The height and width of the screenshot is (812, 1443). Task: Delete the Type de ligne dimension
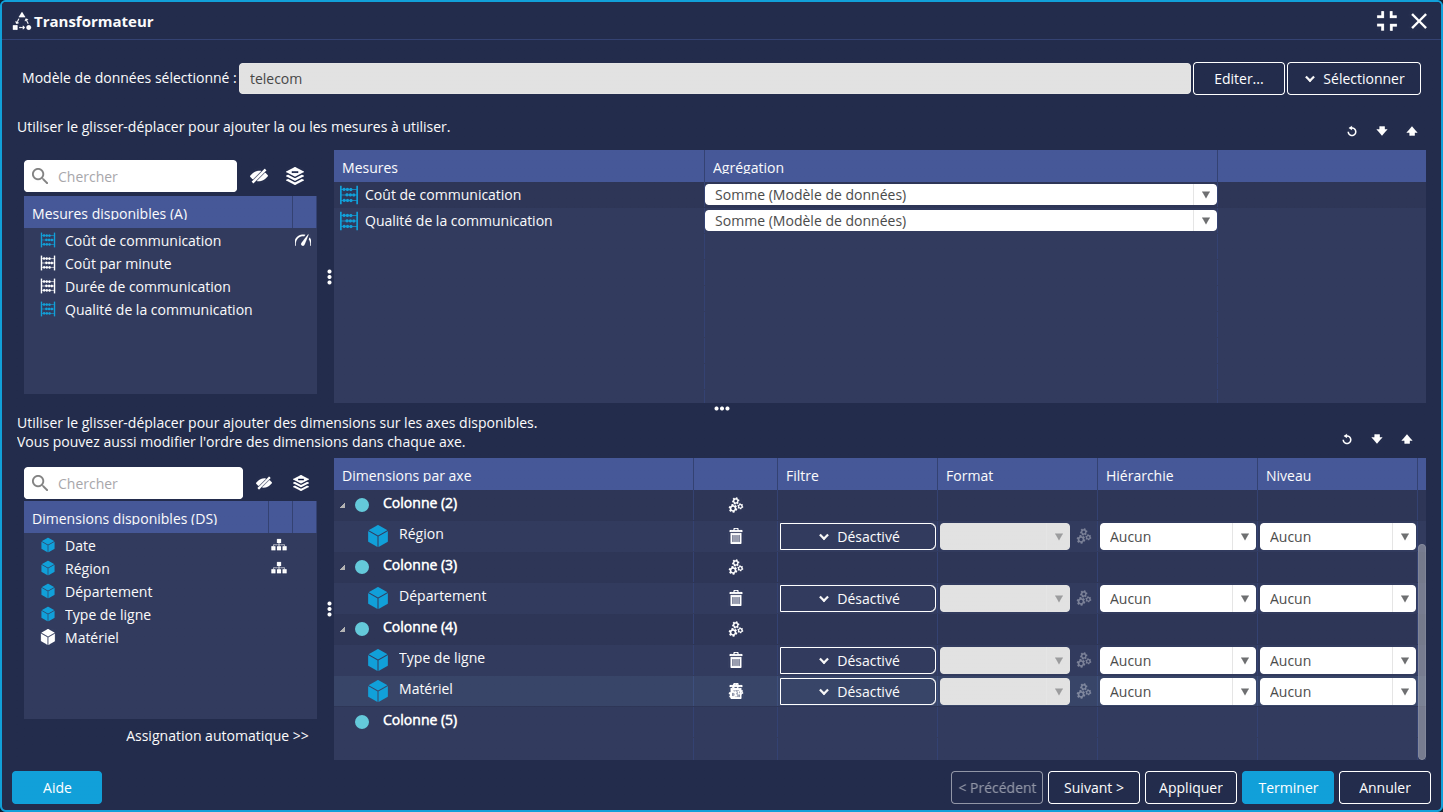coord(736,660)
